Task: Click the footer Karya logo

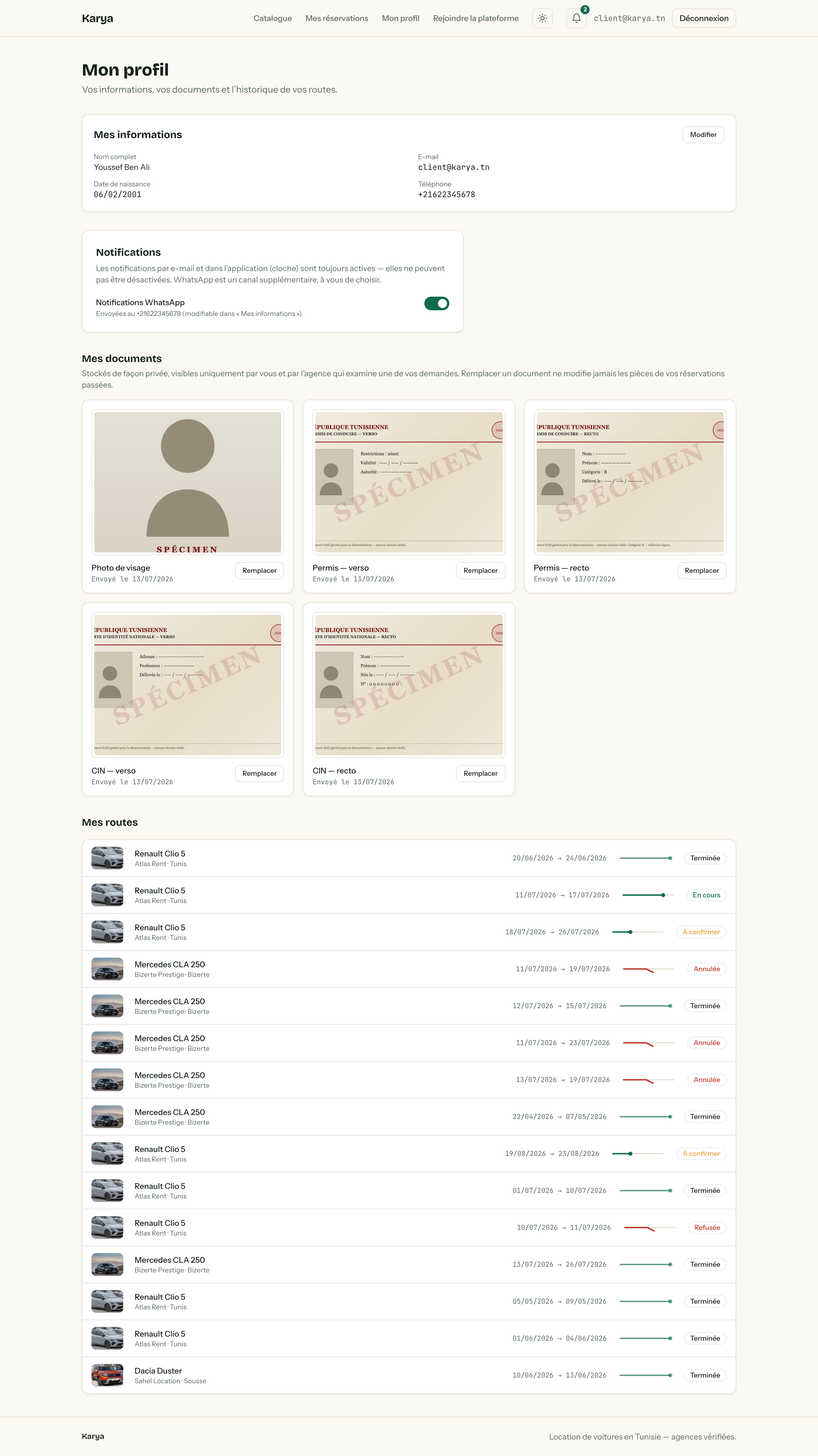Action: (93, 1436)
